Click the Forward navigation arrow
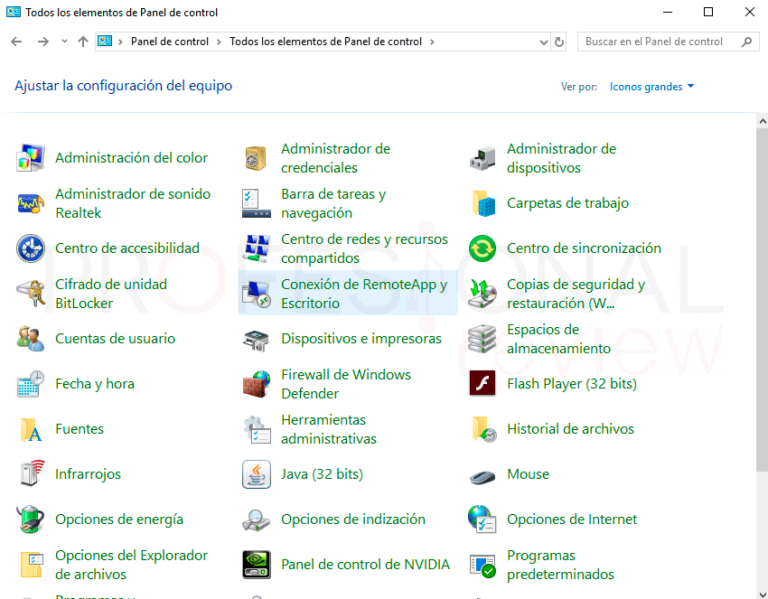Viewport: 768px width, 599px height. tap(43, 42)
